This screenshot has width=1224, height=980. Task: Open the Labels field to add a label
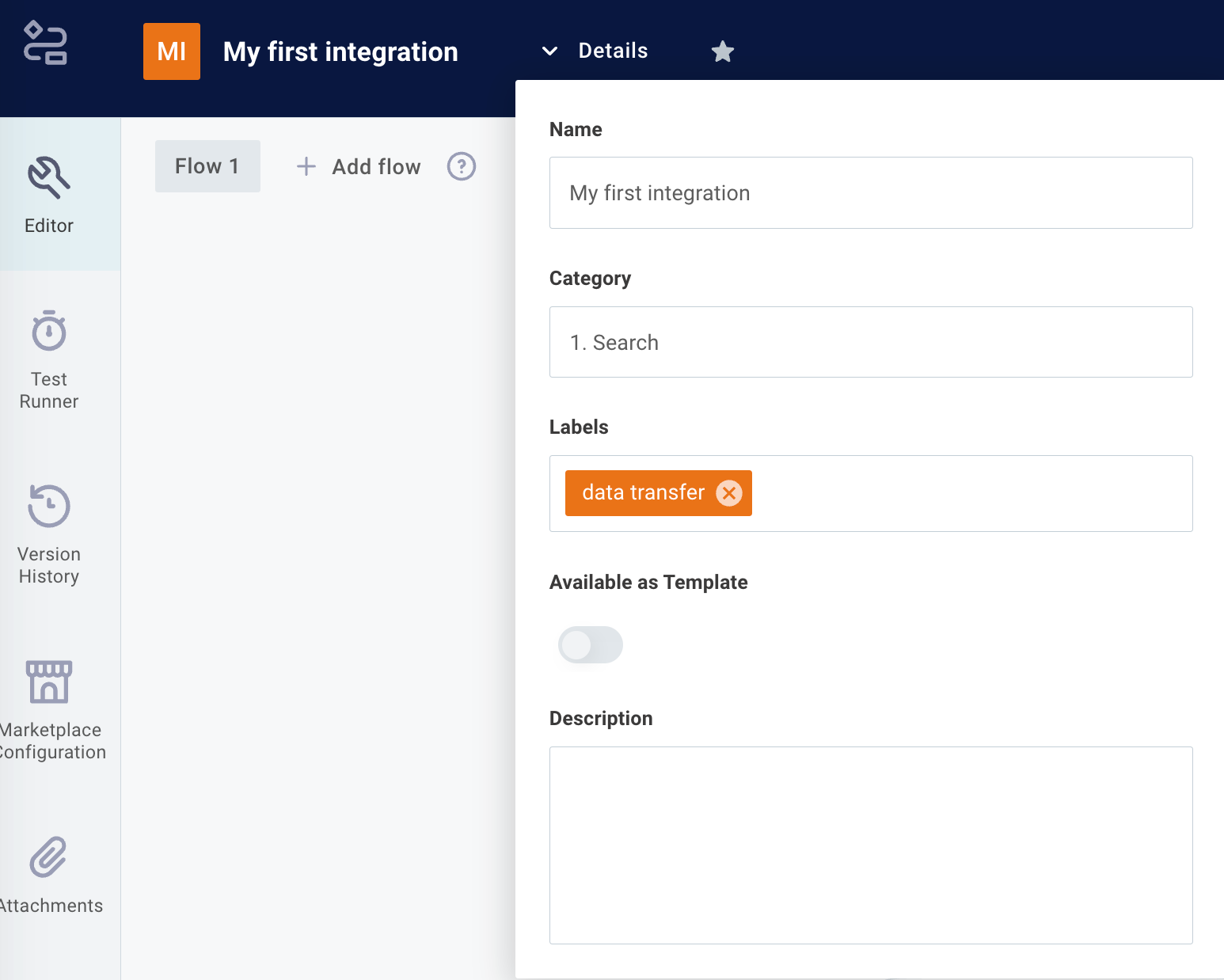click(950, 493)
